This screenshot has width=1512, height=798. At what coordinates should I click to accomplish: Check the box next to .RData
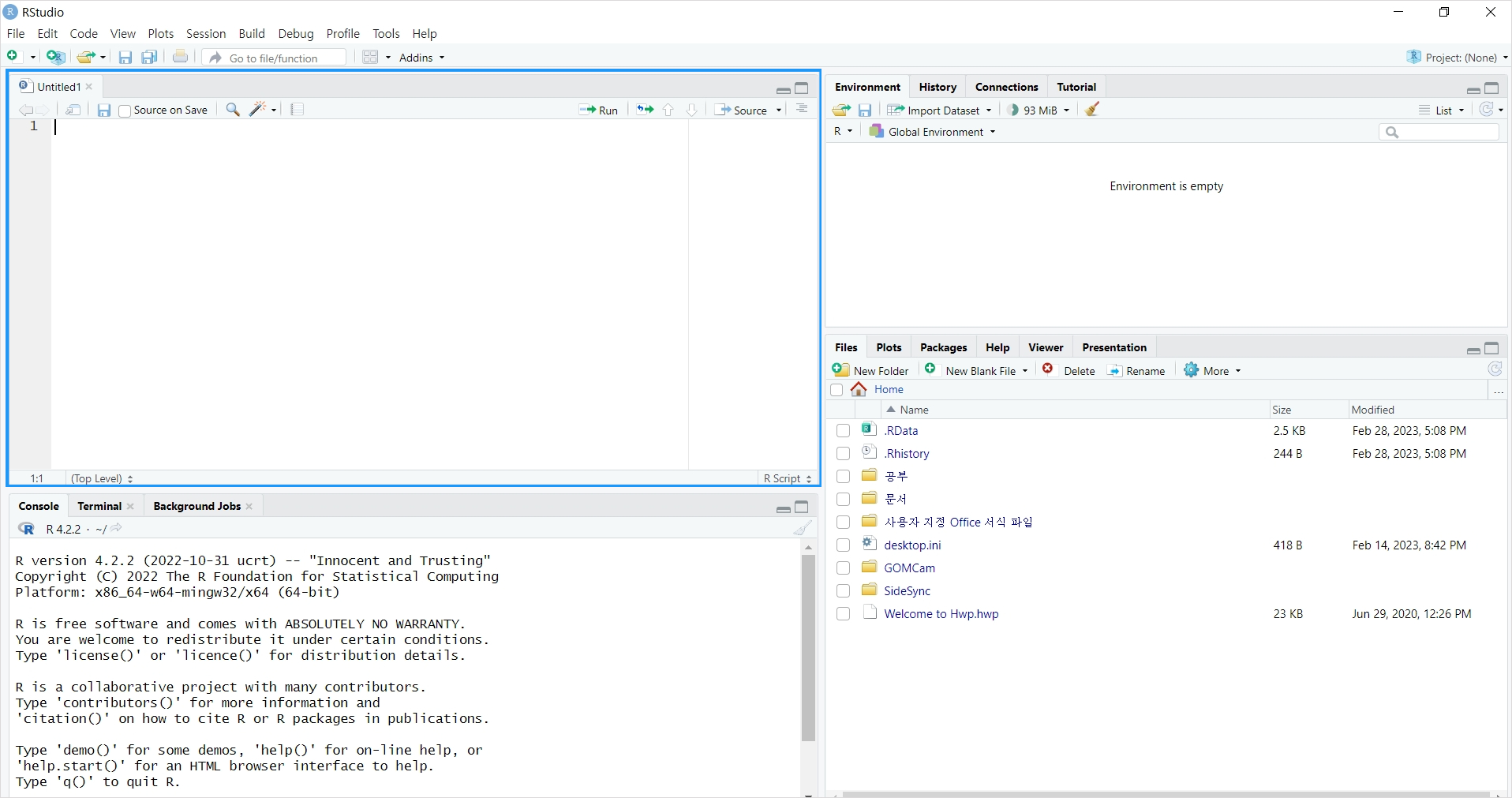tap(843, 431)
